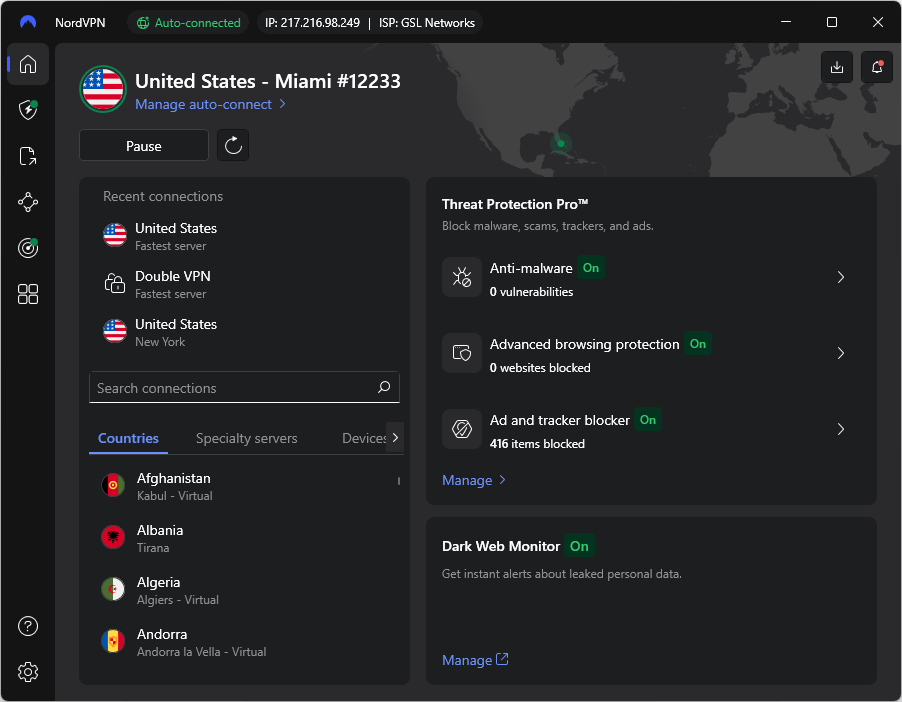Open the Threat Protection shield sidebar icon
Image resolution: width=902 pixels, height=702 pixels.
point(28,110)
